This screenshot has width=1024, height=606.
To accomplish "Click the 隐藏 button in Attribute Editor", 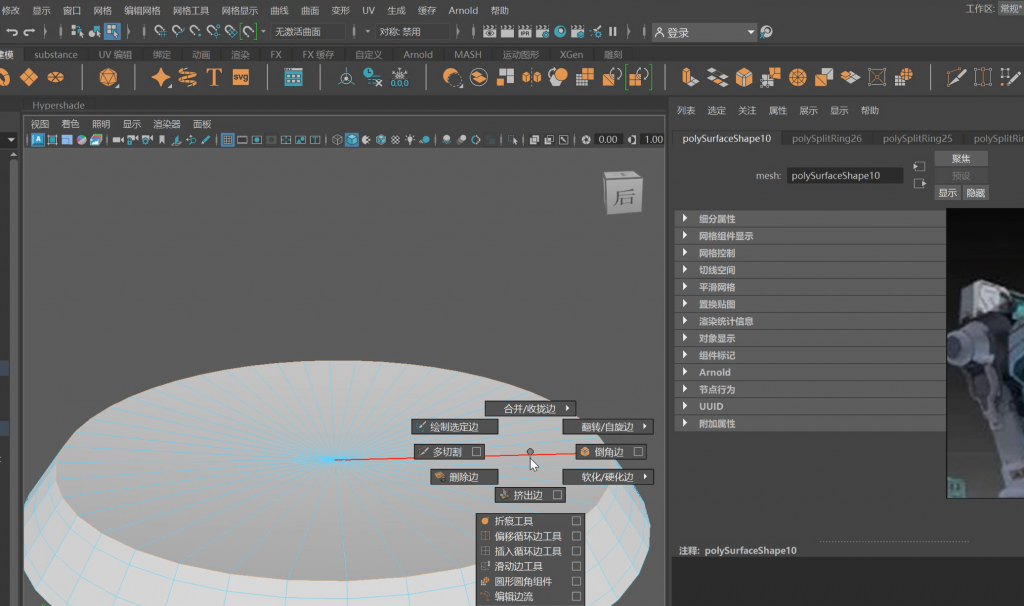I will click(x=976, y=193).
